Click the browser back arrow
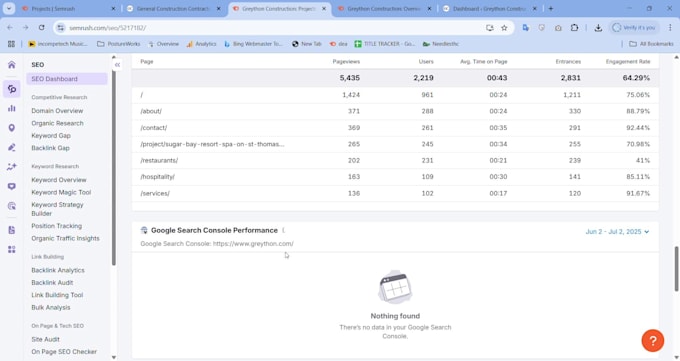 click(10, 28)
